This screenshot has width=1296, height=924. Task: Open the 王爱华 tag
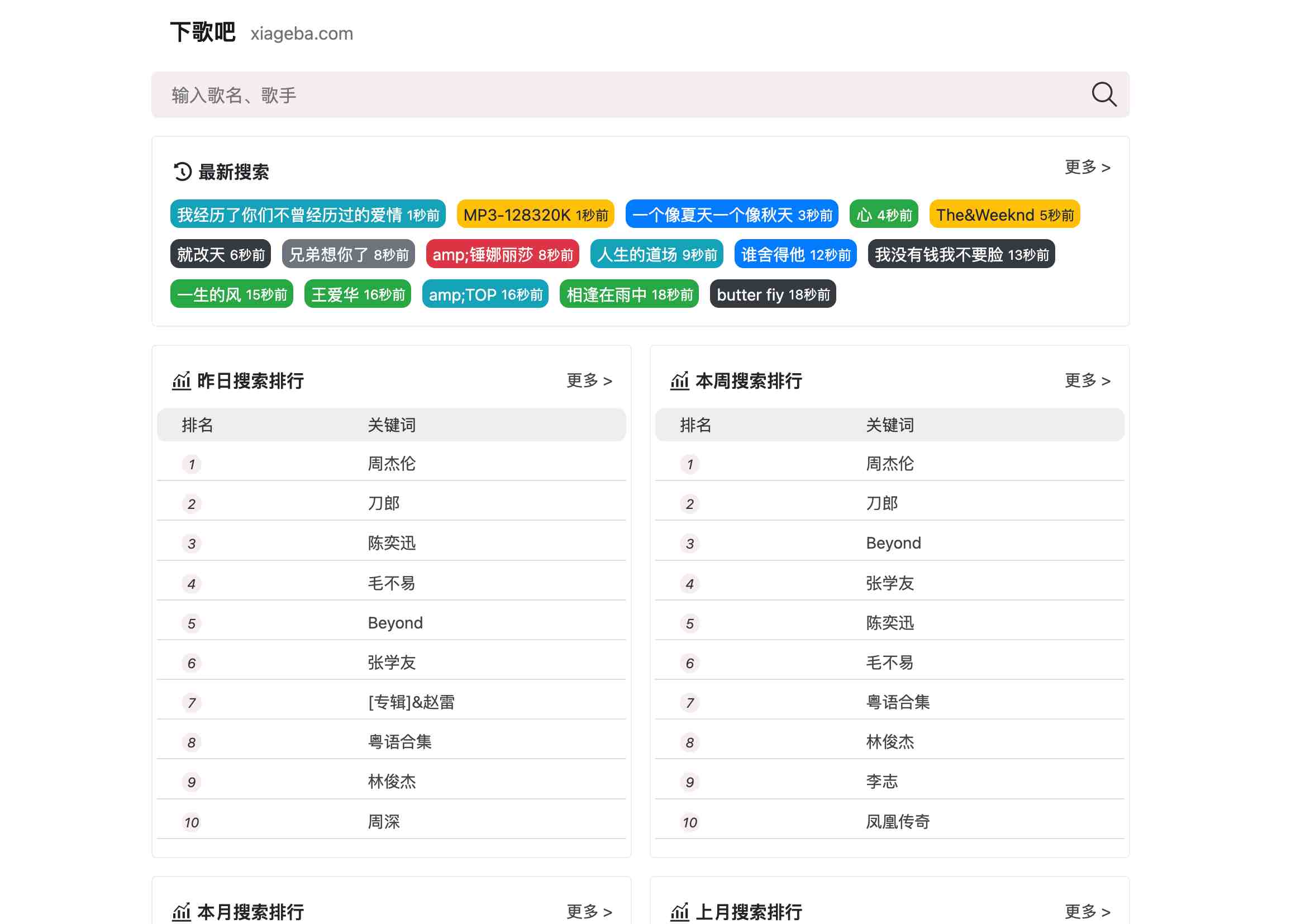click(x=358, y=294)
